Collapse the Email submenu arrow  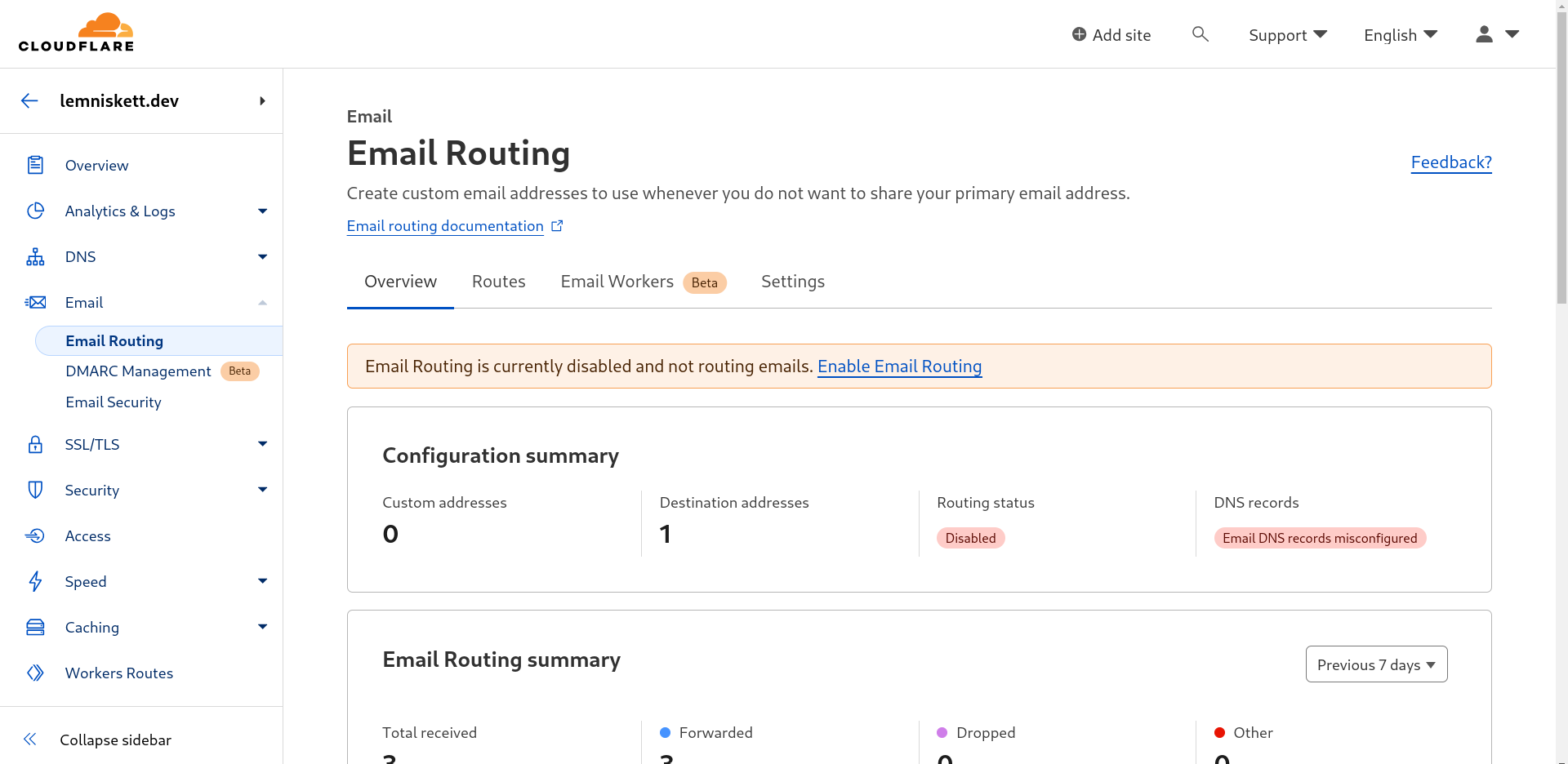(262, 303)
